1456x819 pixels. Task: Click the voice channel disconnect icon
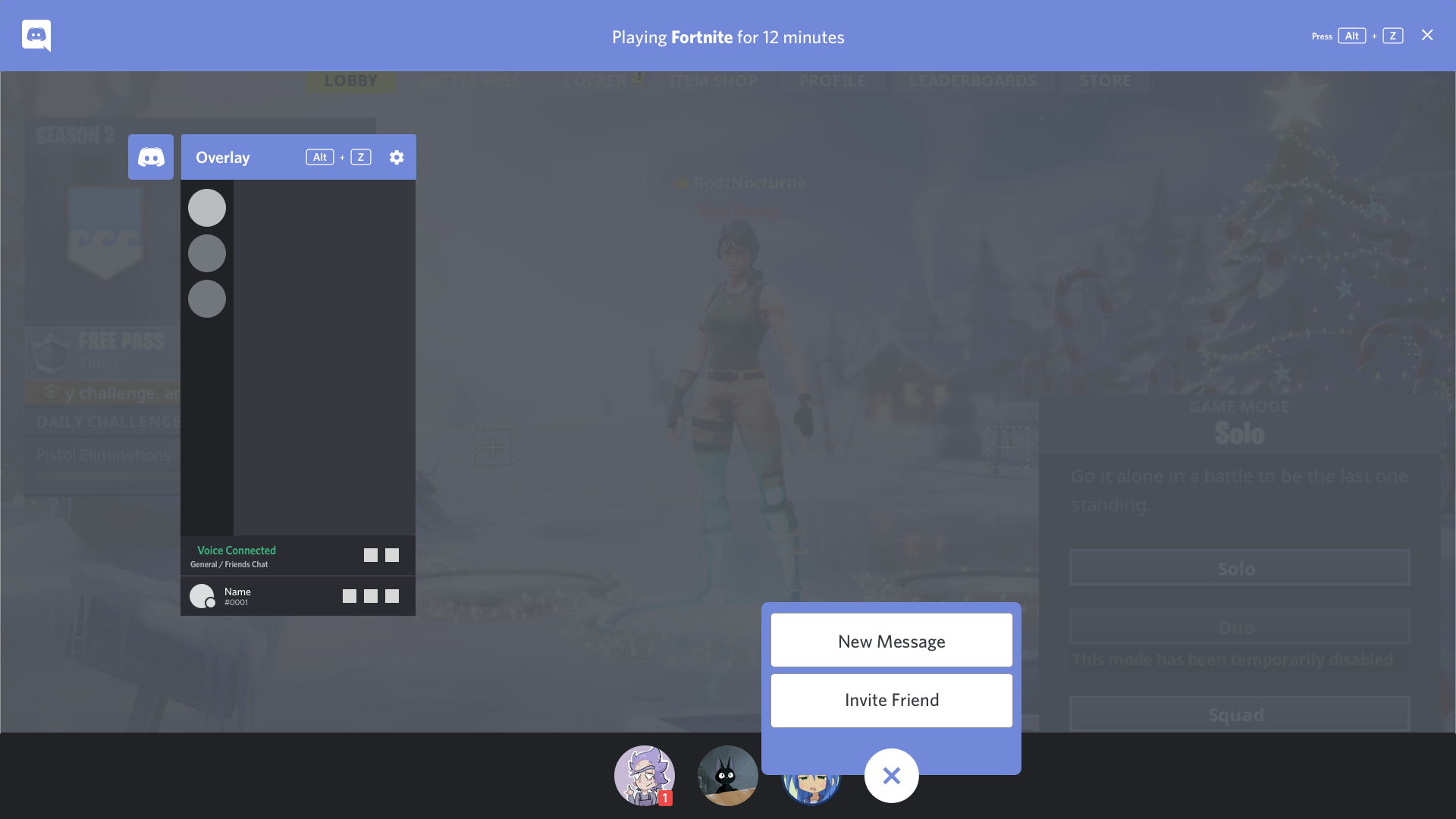pos(393,555)
